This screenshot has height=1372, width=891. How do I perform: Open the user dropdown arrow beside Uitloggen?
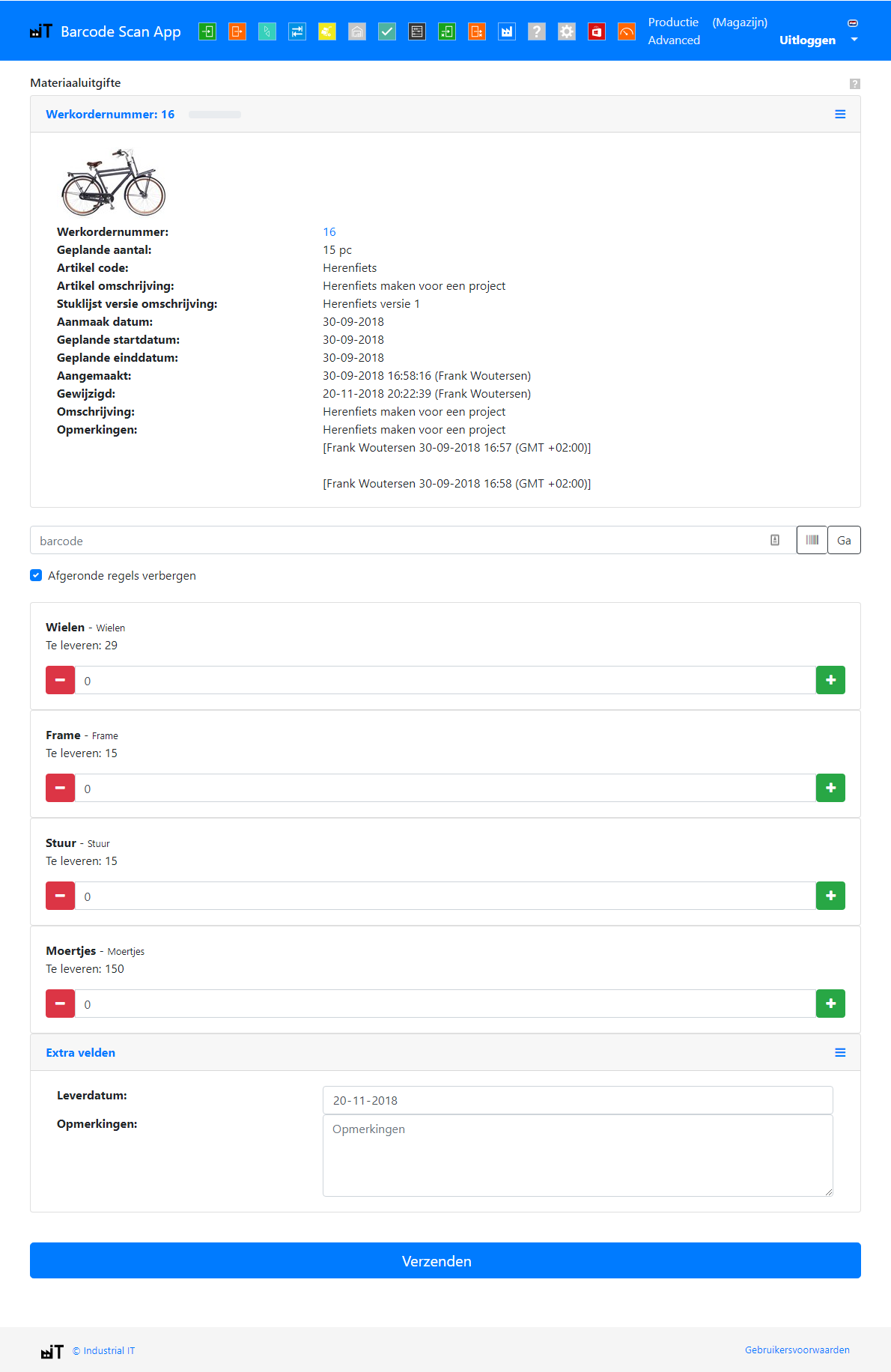[x=854, y=40]
